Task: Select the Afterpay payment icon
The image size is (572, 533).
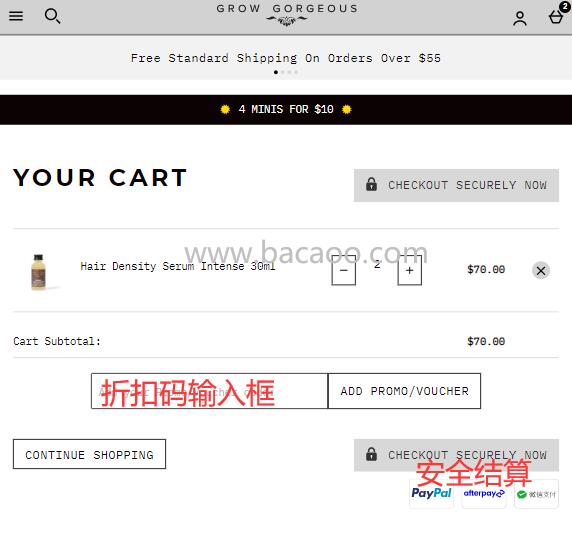Action: (484, 494)
